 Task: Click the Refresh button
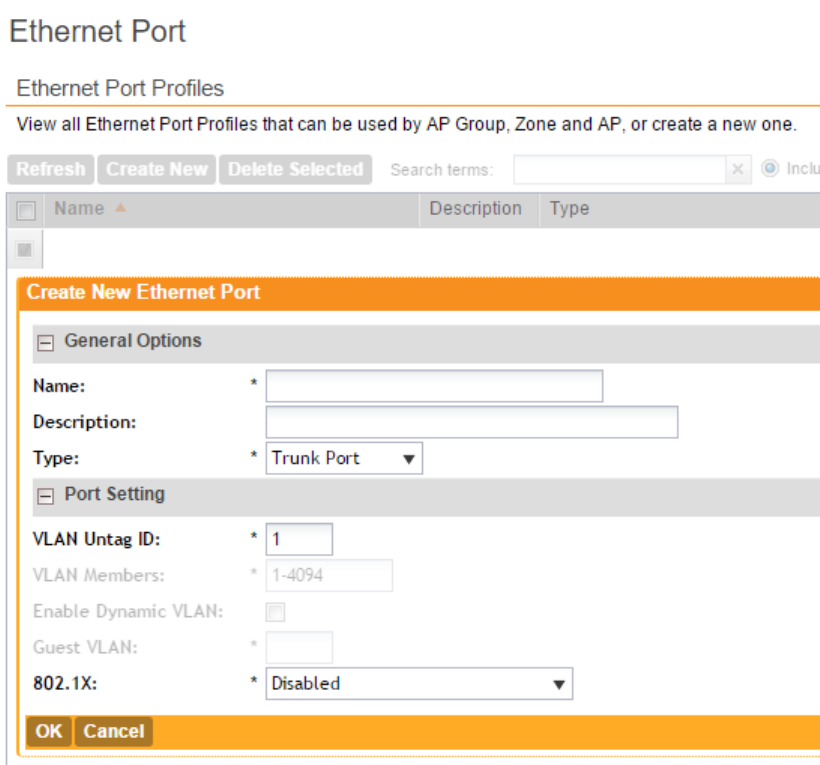(50, 169)
